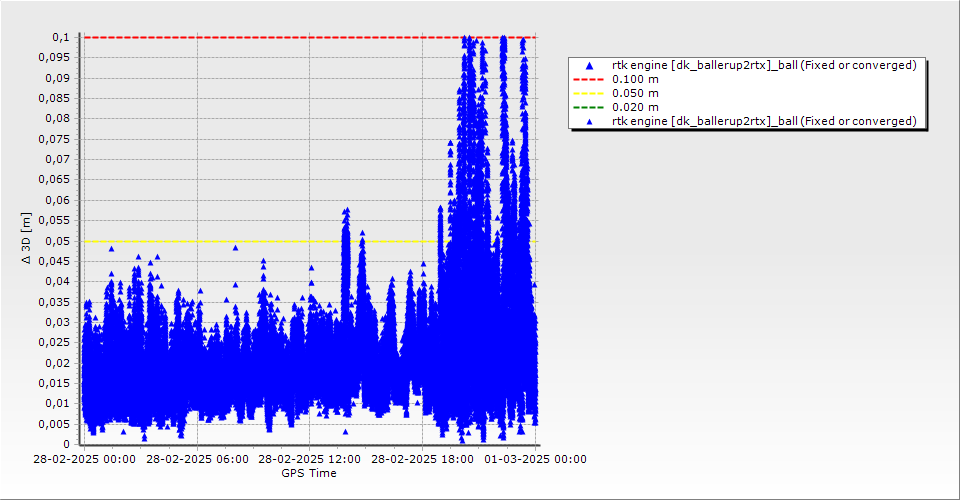
Task: Click y-axis tick label '0,03'
Action: click(58, 322)
